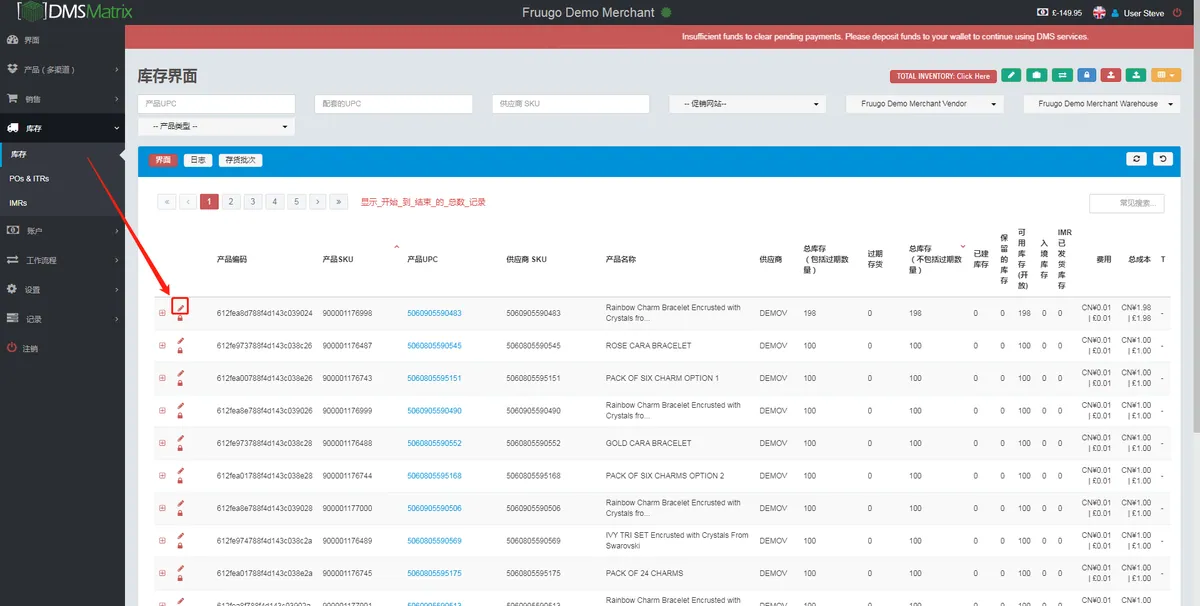Open UPC link 5060905590483
This screenshot has height=606, width=1200.
click(434, 313)
